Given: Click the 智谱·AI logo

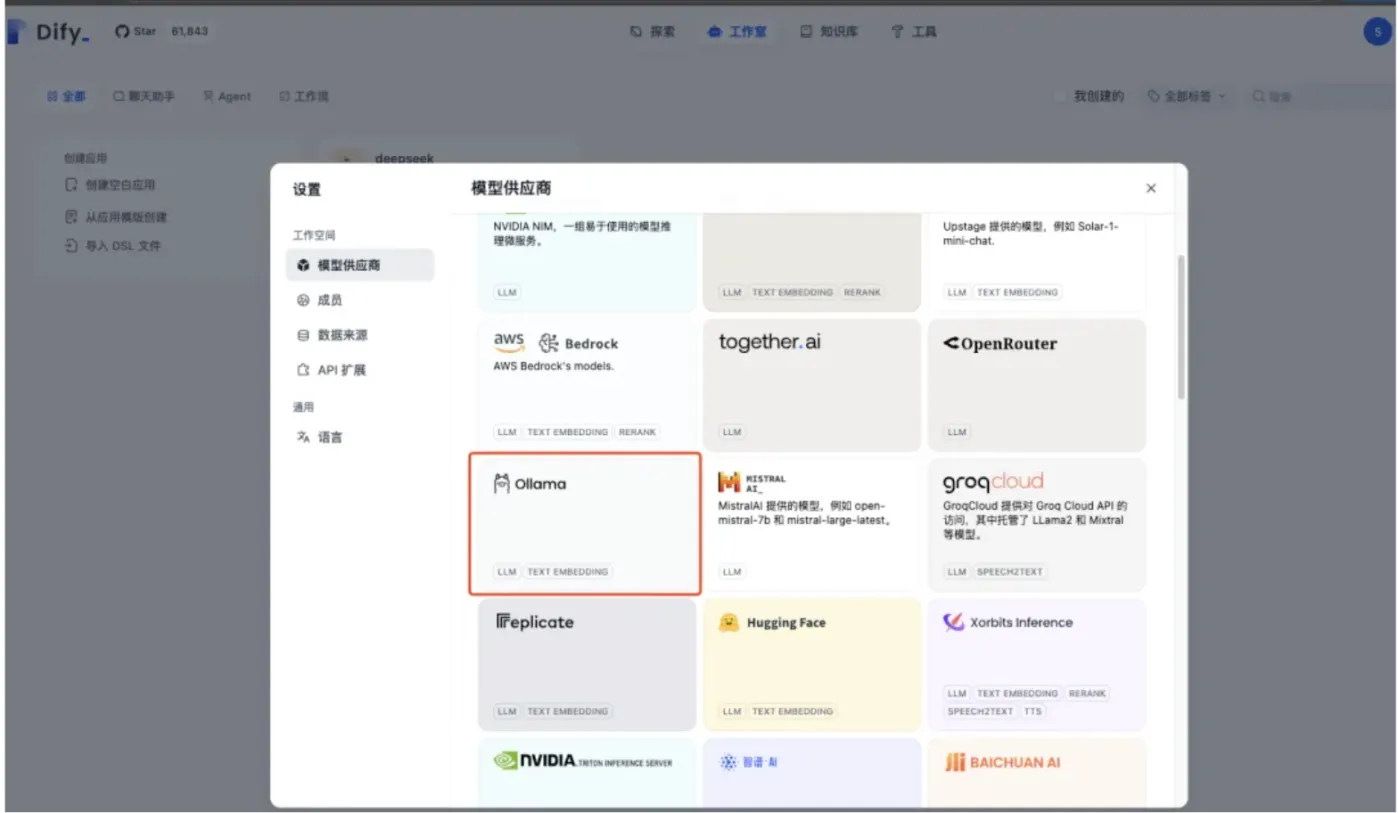Looking at the screenshot, I should pos(749,762).
